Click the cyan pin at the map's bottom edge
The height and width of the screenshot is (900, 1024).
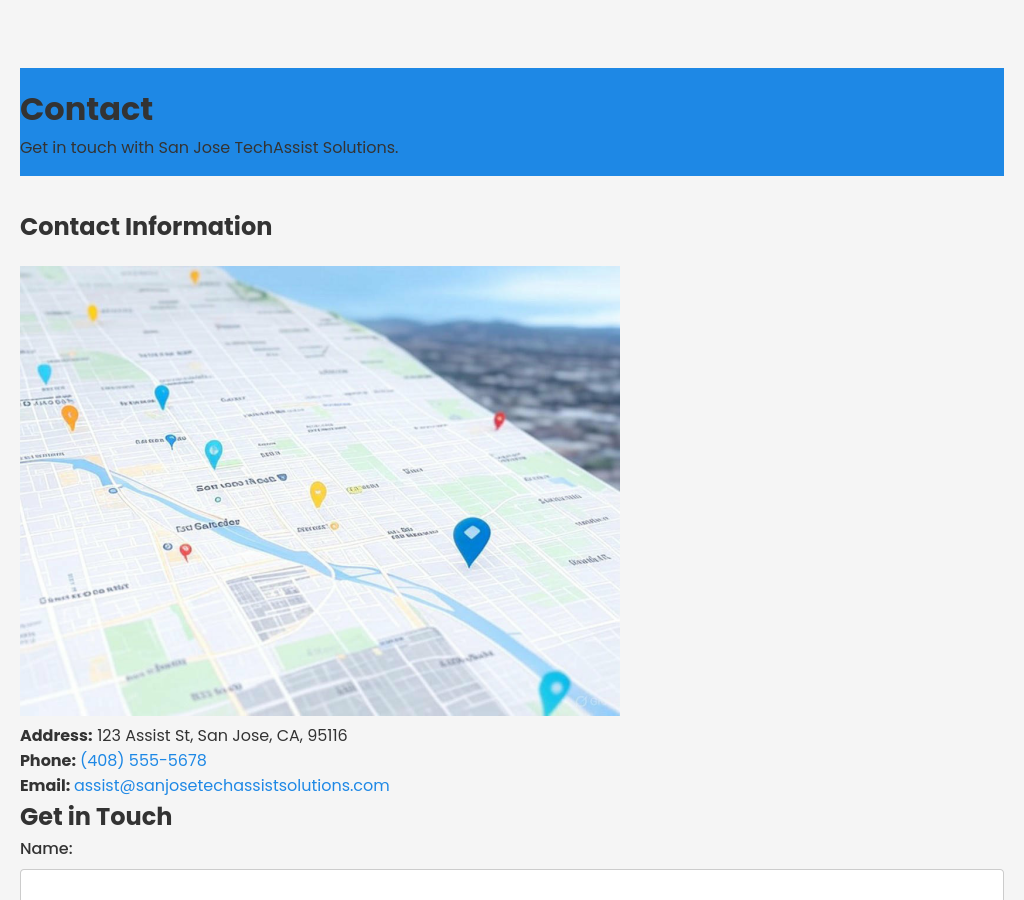[x=554, y=690]
